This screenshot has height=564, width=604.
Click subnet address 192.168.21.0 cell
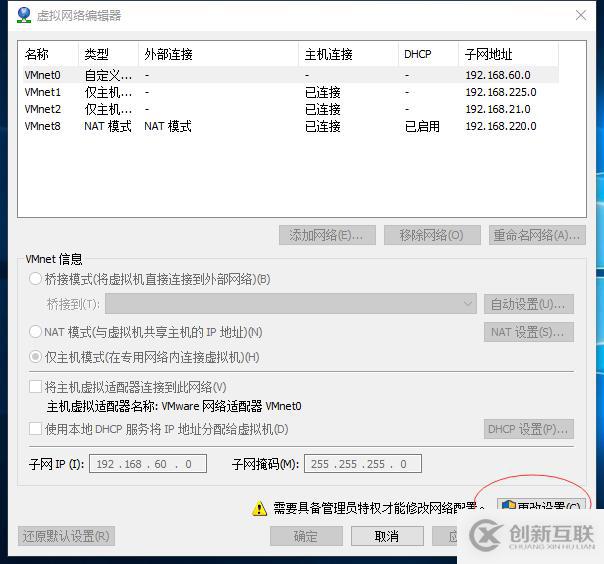tap(498, 109)
